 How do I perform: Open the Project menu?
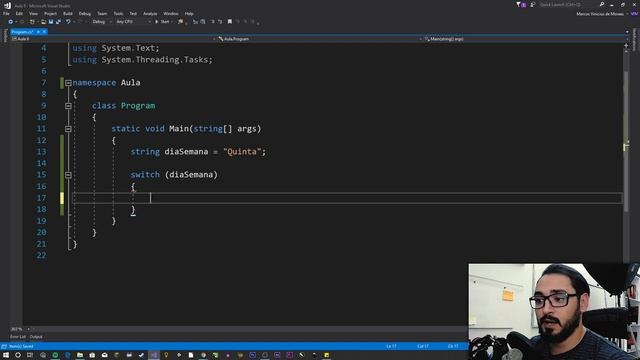tap(50, 13)
